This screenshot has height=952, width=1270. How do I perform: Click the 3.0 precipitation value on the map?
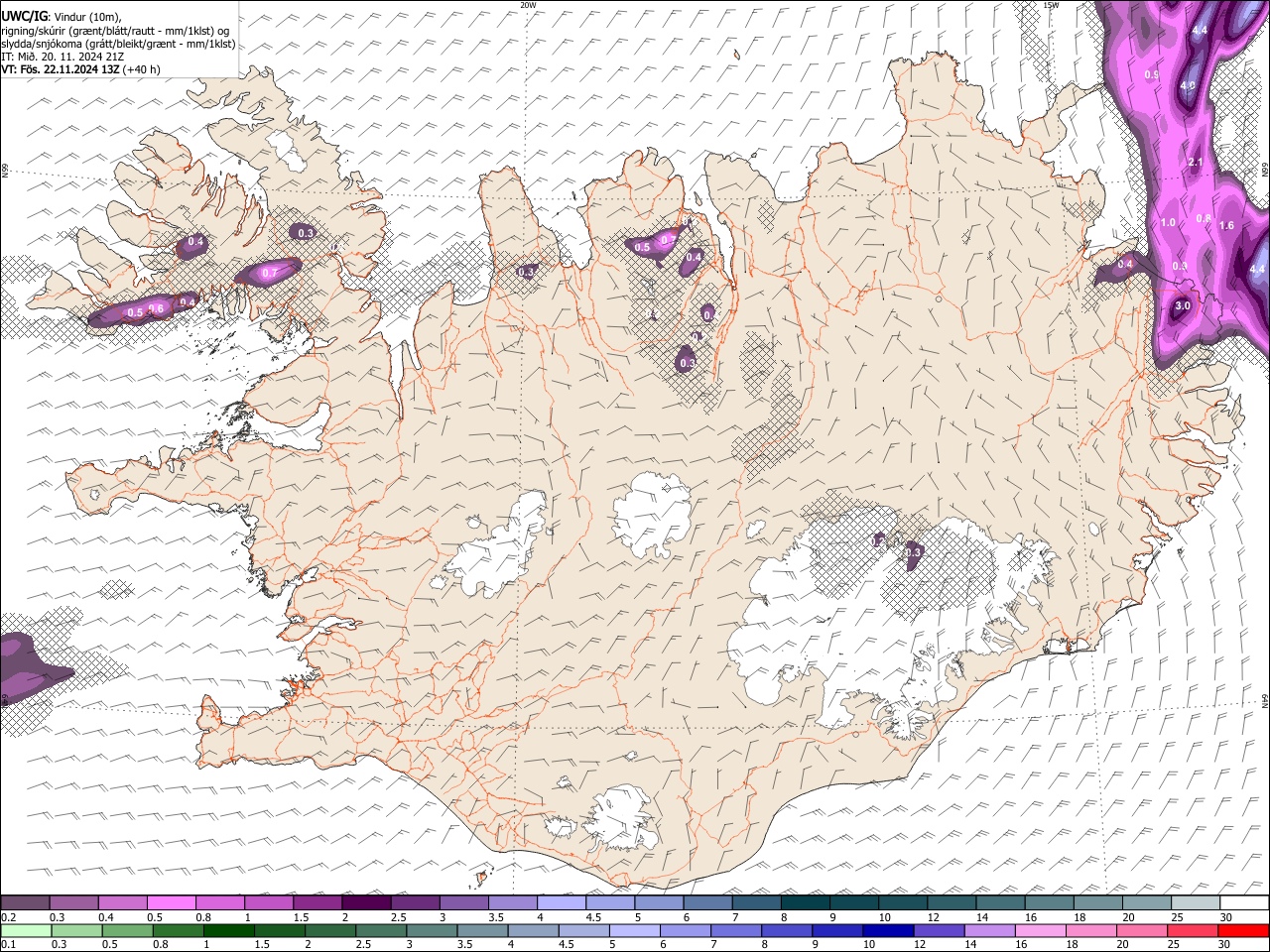click(x=1183, y=306)
